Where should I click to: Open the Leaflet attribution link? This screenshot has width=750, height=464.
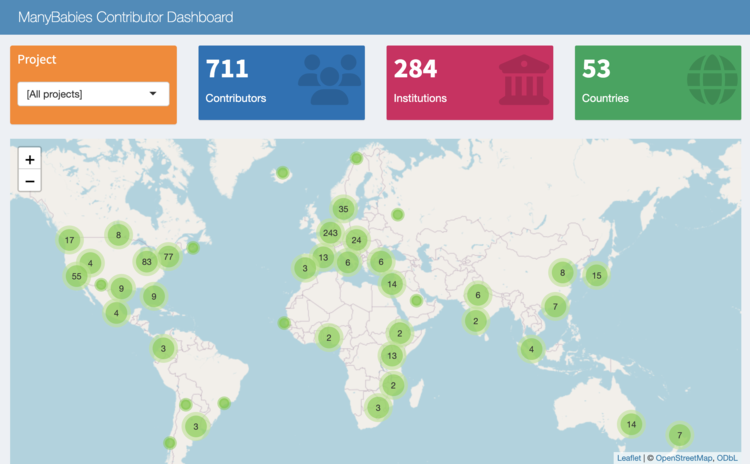(629, 458)
